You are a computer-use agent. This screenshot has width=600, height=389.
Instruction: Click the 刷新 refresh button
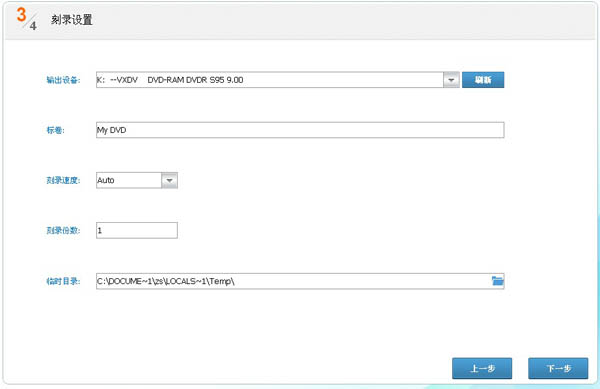[x=483, y=80]
